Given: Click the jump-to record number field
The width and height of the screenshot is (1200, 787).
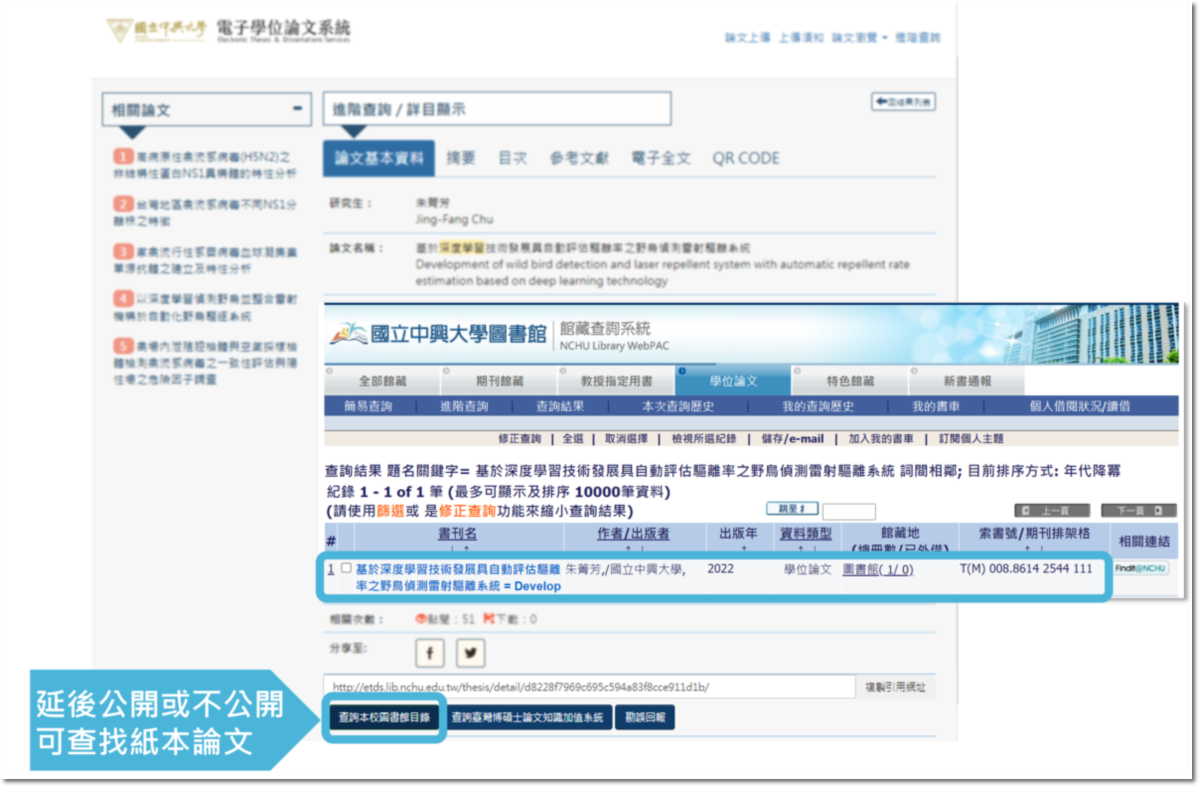Looking at the screenshot, I should click(849, 510).
